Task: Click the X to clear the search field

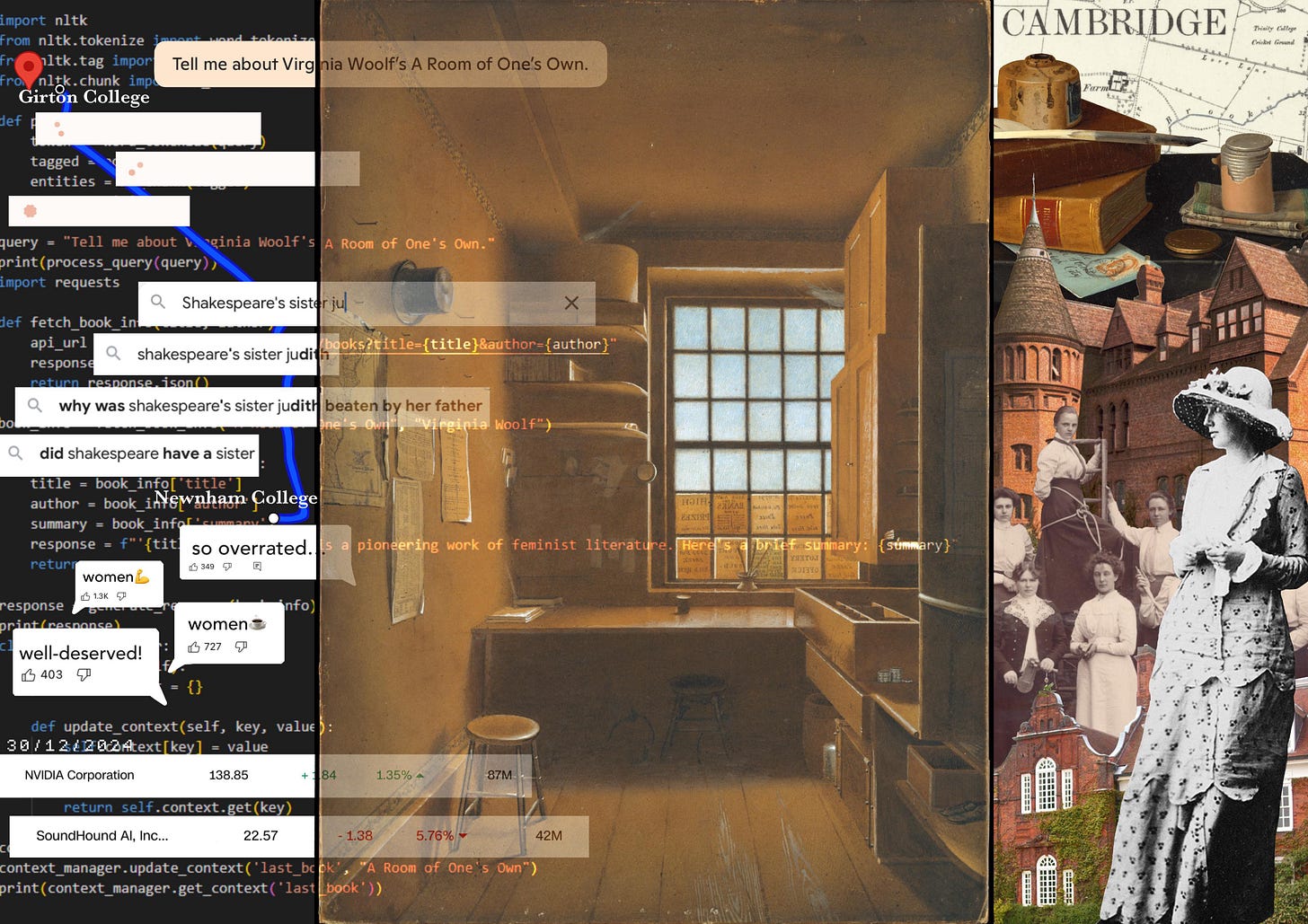Action: [x=572, y=304]
